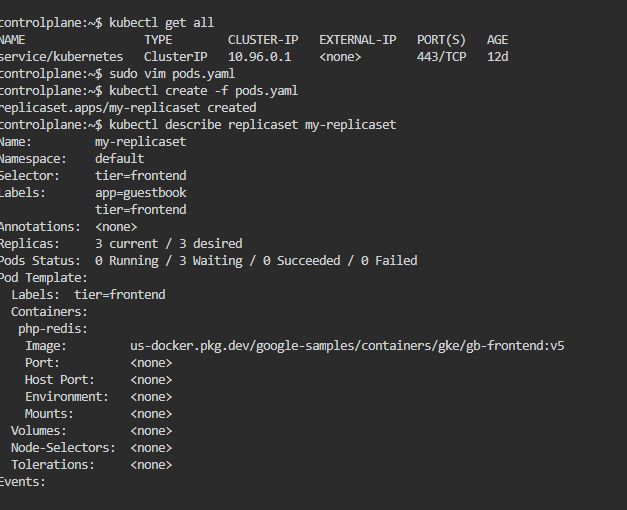Click the 'app=guestbook' label text

click(140, 192)
